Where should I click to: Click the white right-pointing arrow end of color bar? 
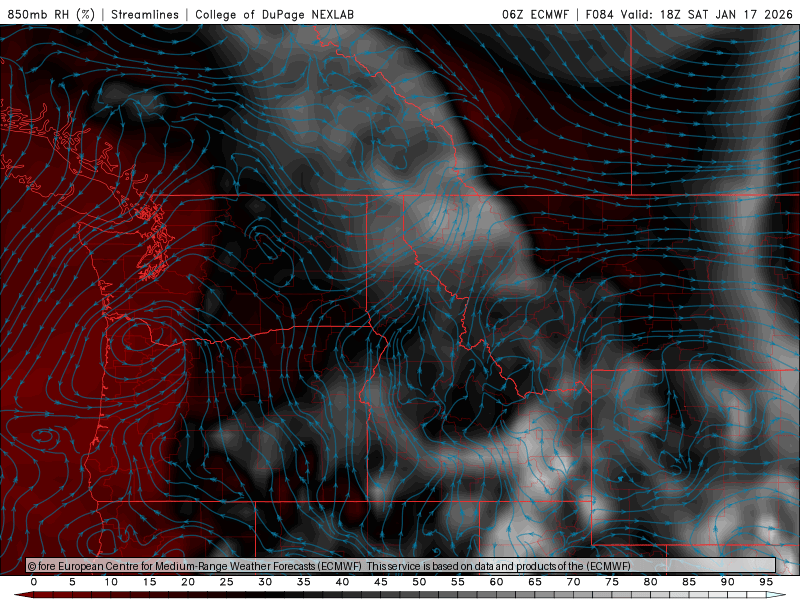(x=776, y=595)
